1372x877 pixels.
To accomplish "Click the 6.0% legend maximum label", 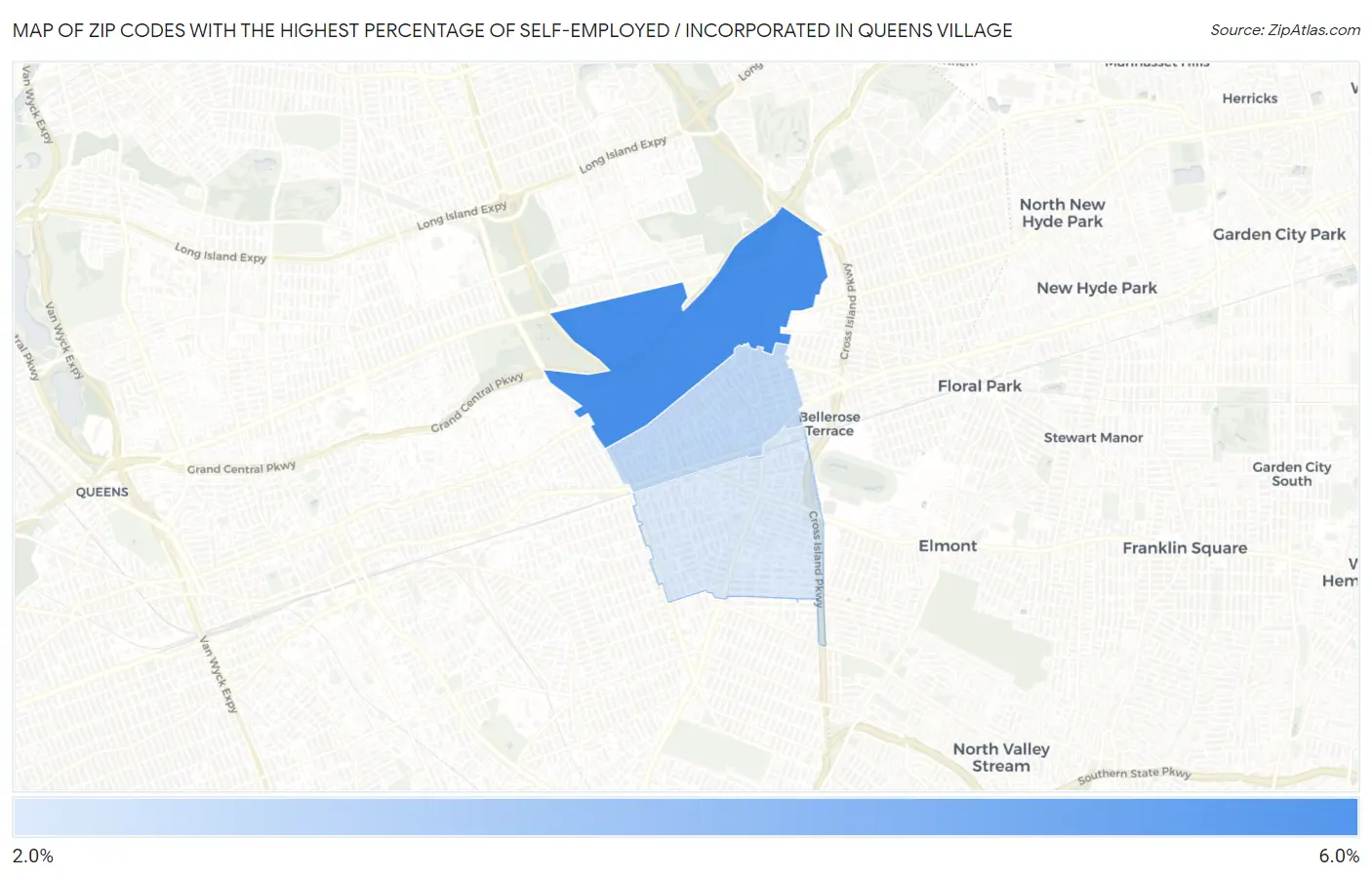I will point(1339,856).
